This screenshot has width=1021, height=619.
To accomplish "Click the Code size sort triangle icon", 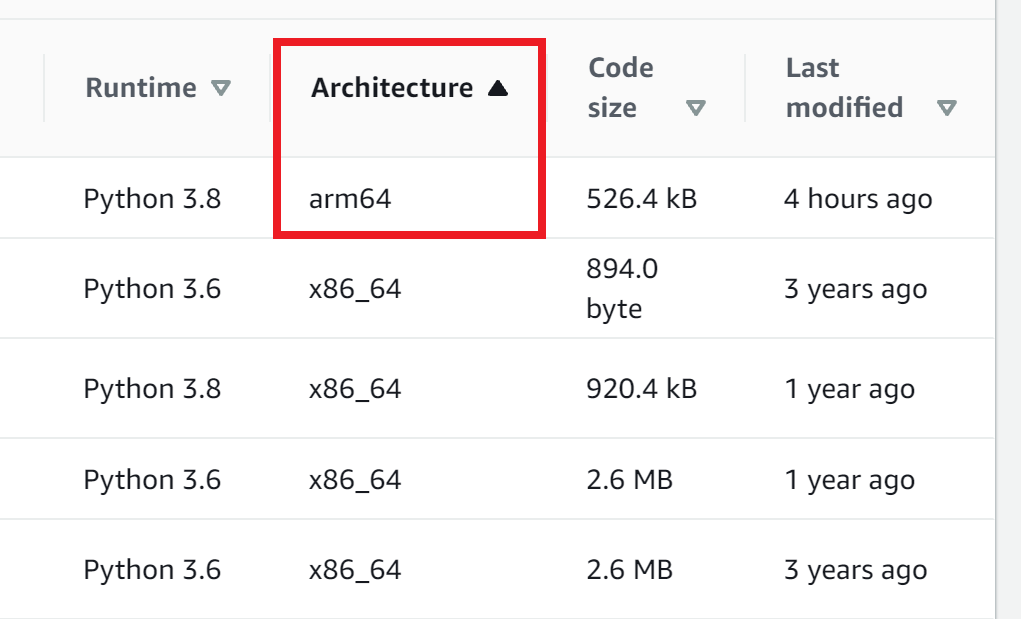I will 696,108.
